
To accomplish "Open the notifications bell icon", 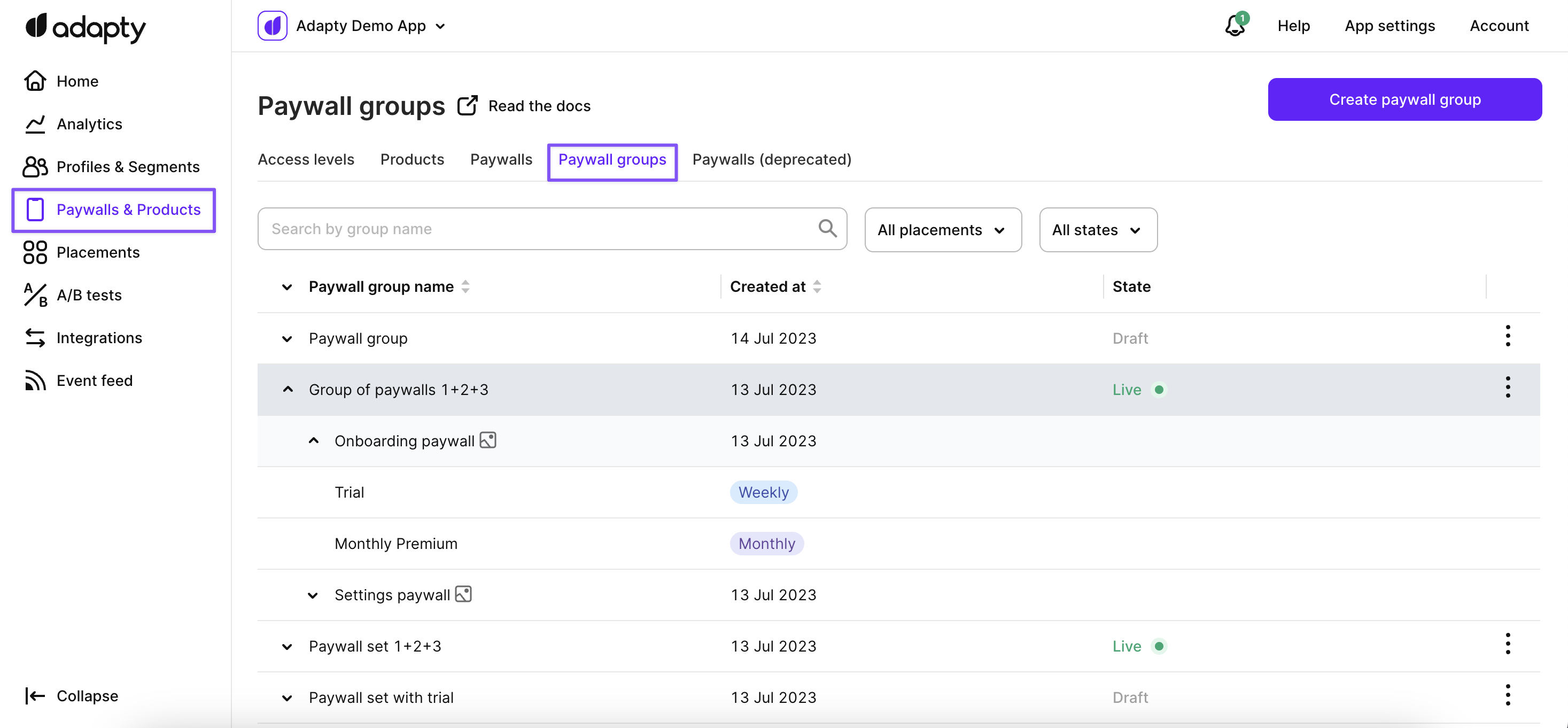I will click(1235, 26).
